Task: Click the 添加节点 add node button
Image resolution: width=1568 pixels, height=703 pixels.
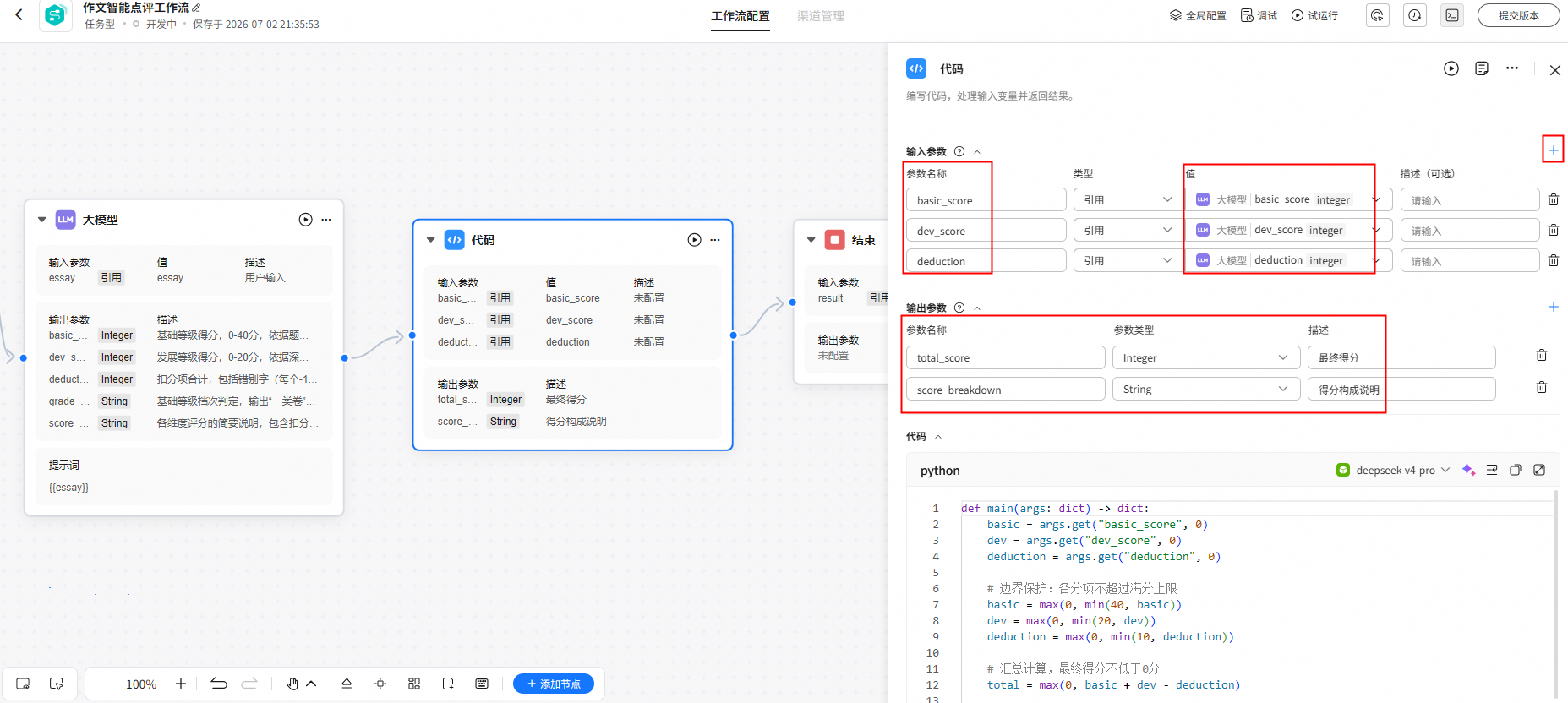Action: click(x=554, y=684)
